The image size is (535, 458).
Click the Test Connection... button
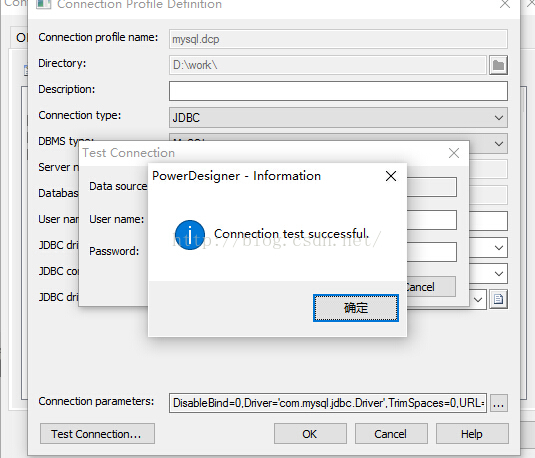point(97,434)
